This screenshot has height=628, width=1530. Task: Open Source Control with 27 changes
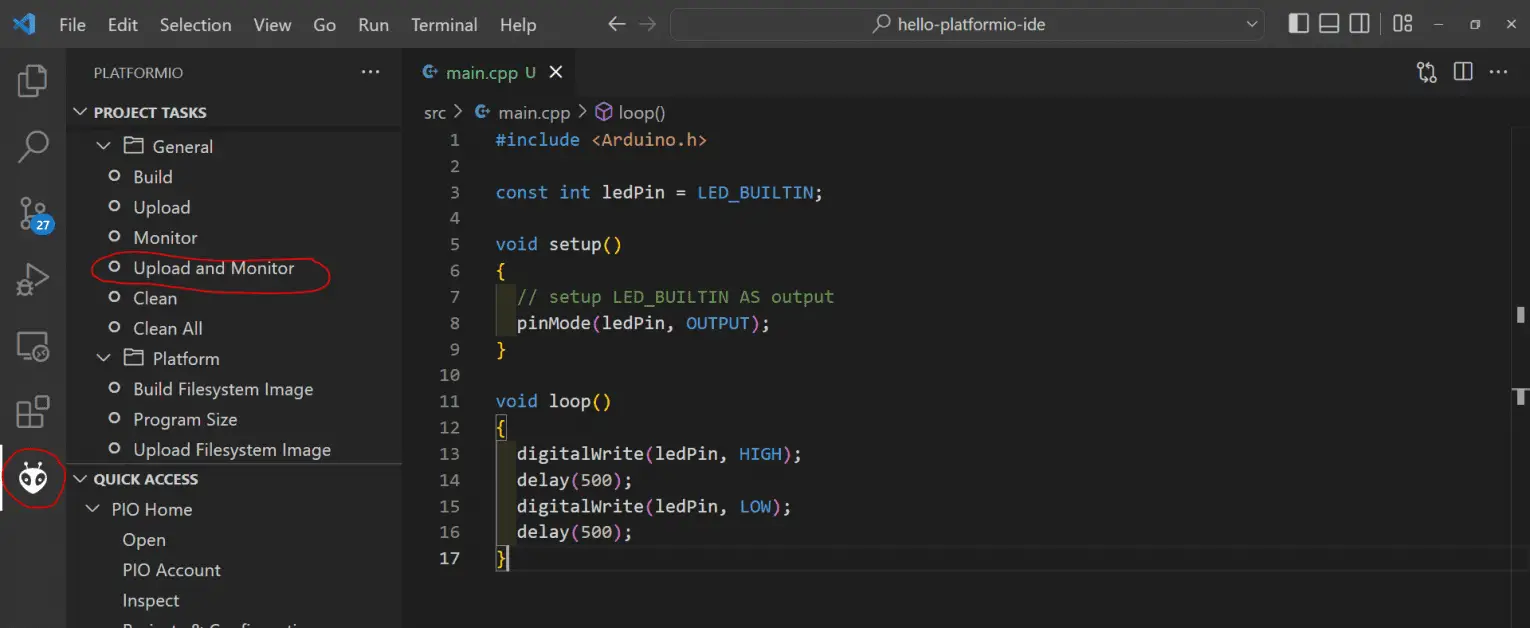pos(33,213)
